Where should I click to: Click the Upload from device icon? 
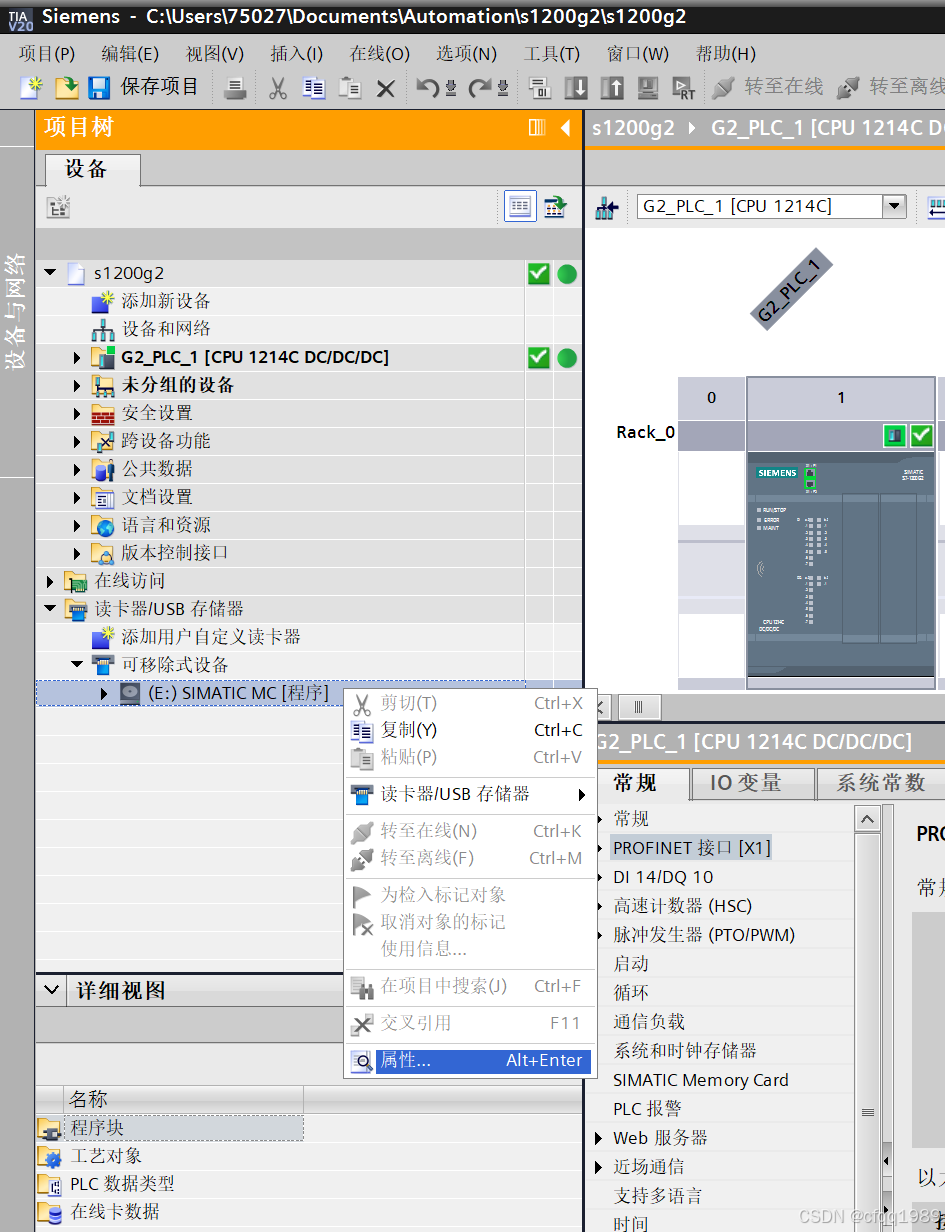pyautogui.click(x=612, y=88)
